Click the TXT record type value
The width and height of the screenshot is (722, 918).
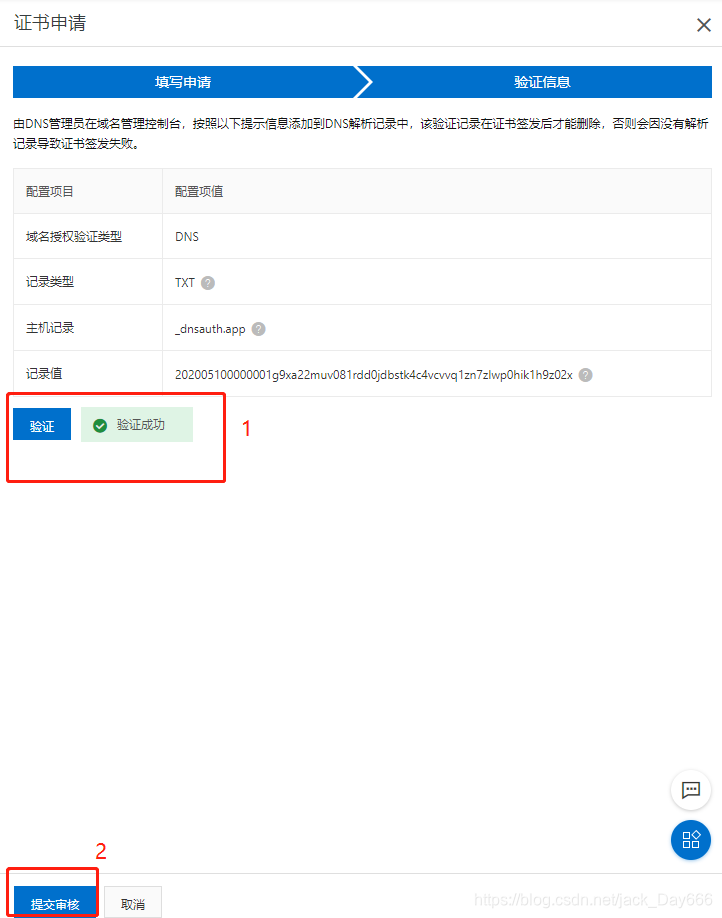(184, 283)
